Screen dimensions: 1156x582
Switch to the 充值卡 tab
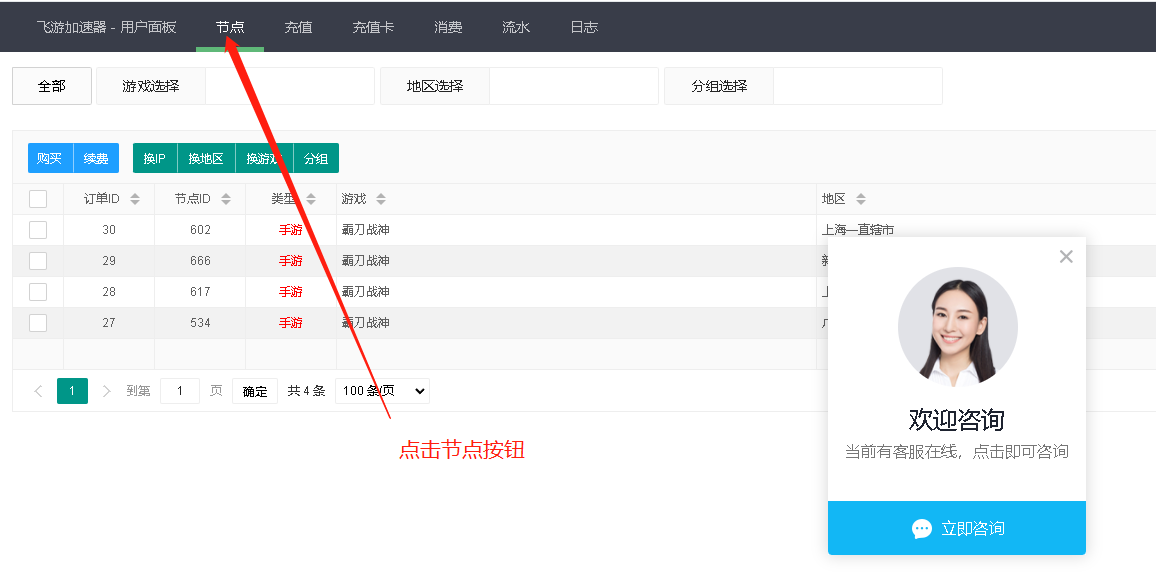[x=373, y=27]
